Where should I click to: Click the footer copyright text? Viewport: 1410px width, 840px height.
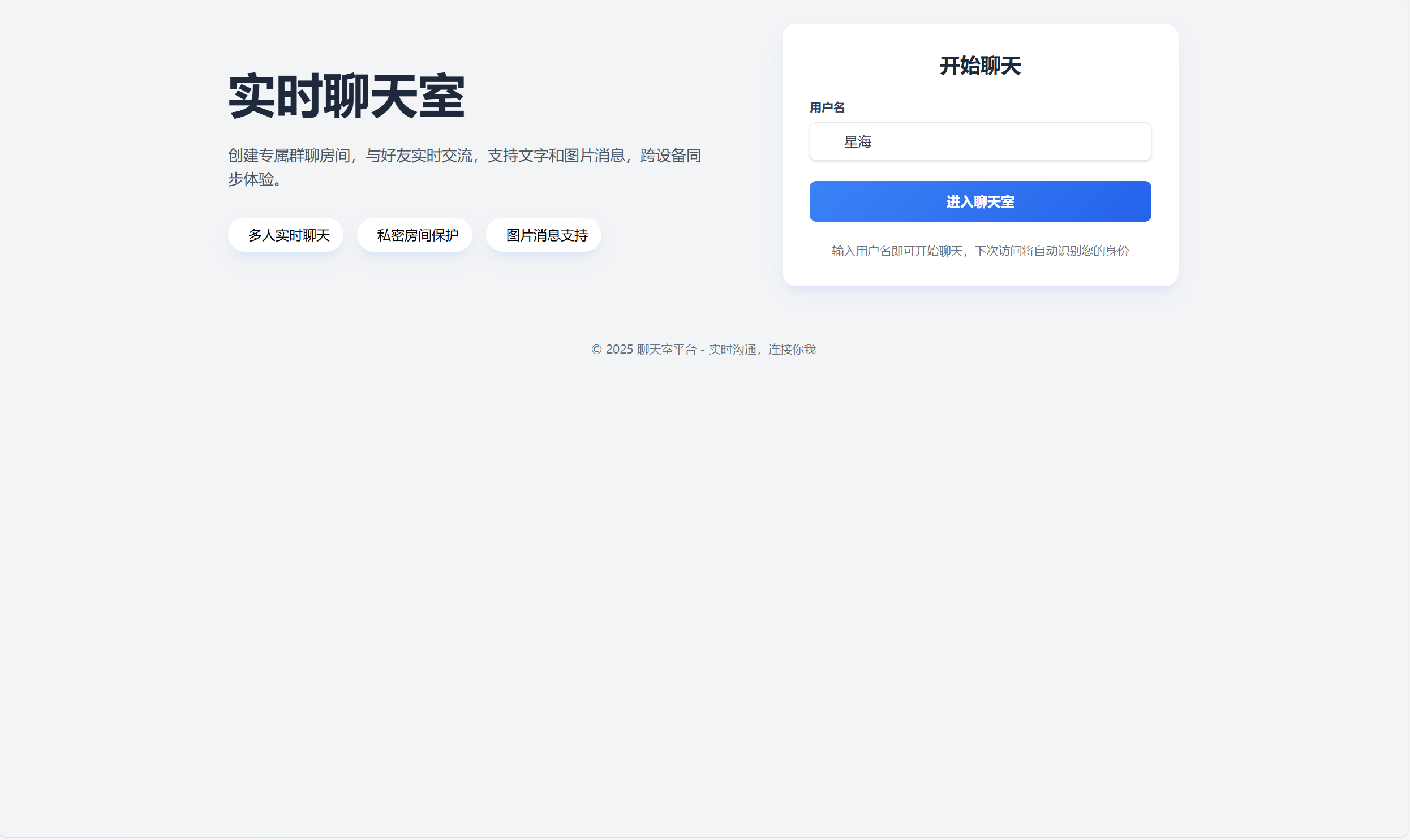coord(703,349)
